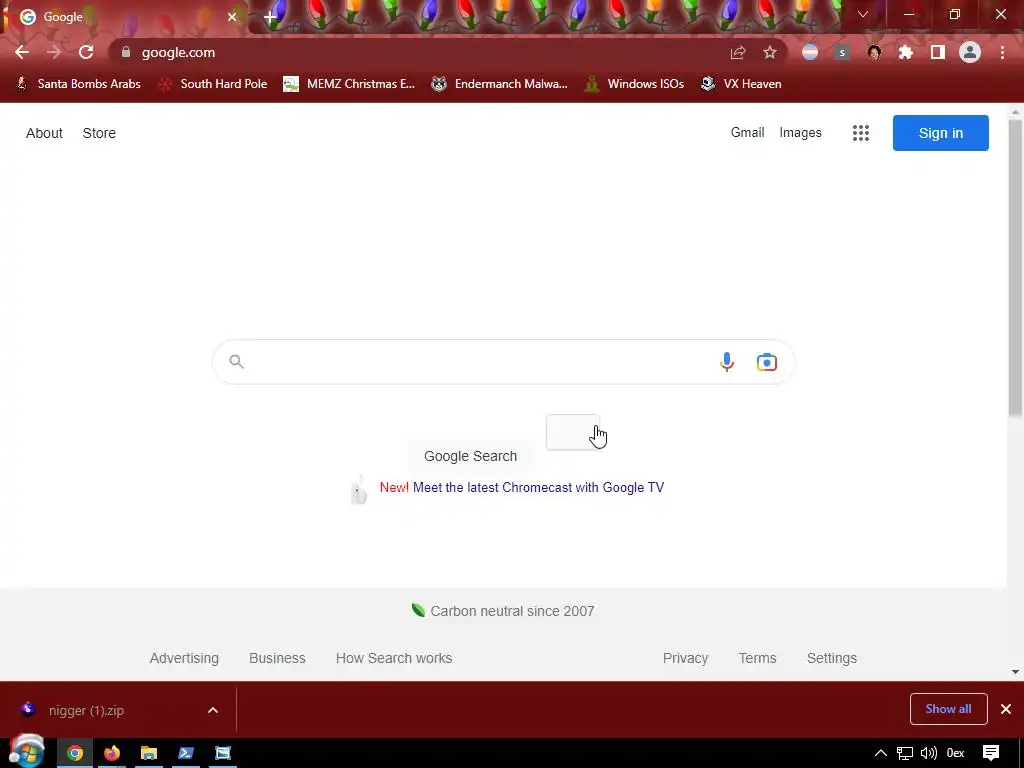Expand the tab search chevron
1024x768 pixels.
(x=863, y=14)
